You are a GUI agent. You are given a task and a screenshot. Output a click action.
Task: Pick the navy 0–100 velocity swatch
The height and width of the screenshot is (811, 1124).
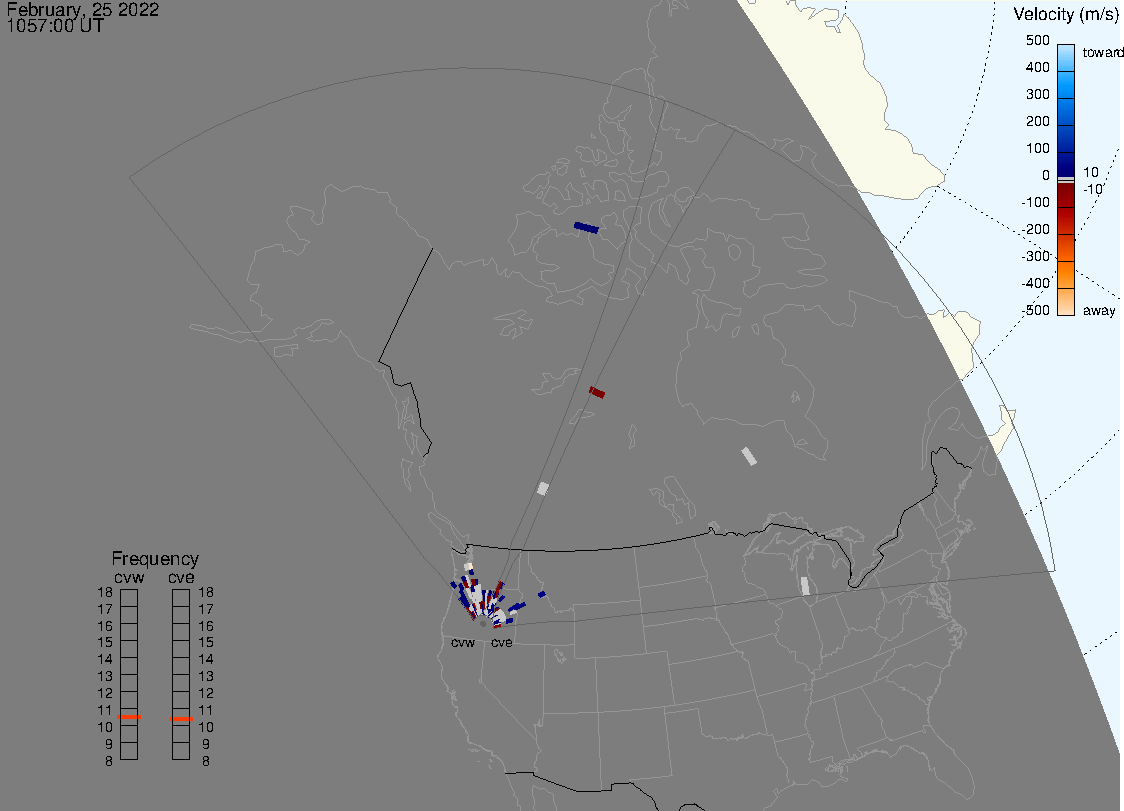(x=1066, y=166)
